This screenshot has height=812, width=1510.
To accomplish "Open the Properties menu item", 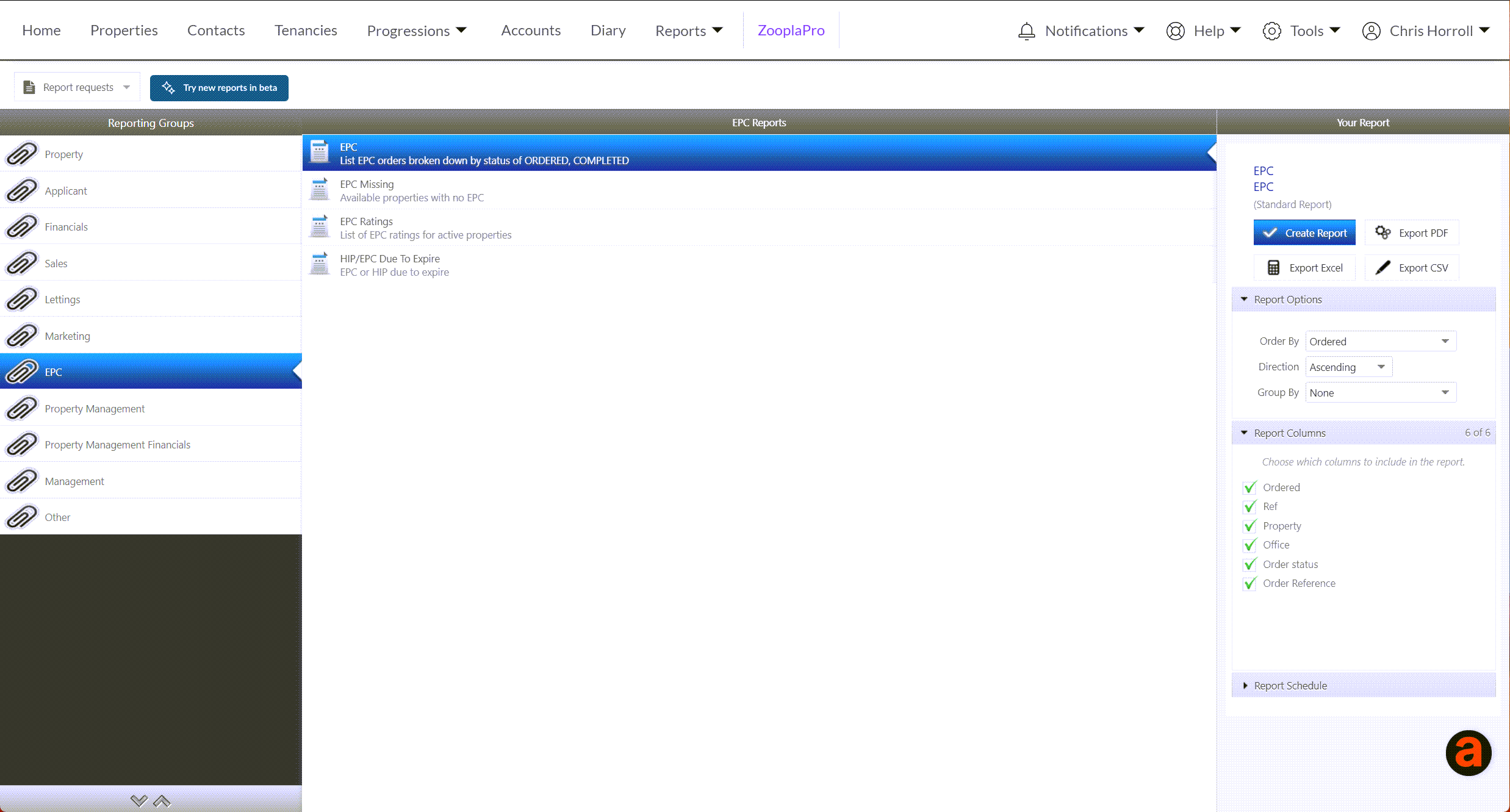I will [124, 30].
